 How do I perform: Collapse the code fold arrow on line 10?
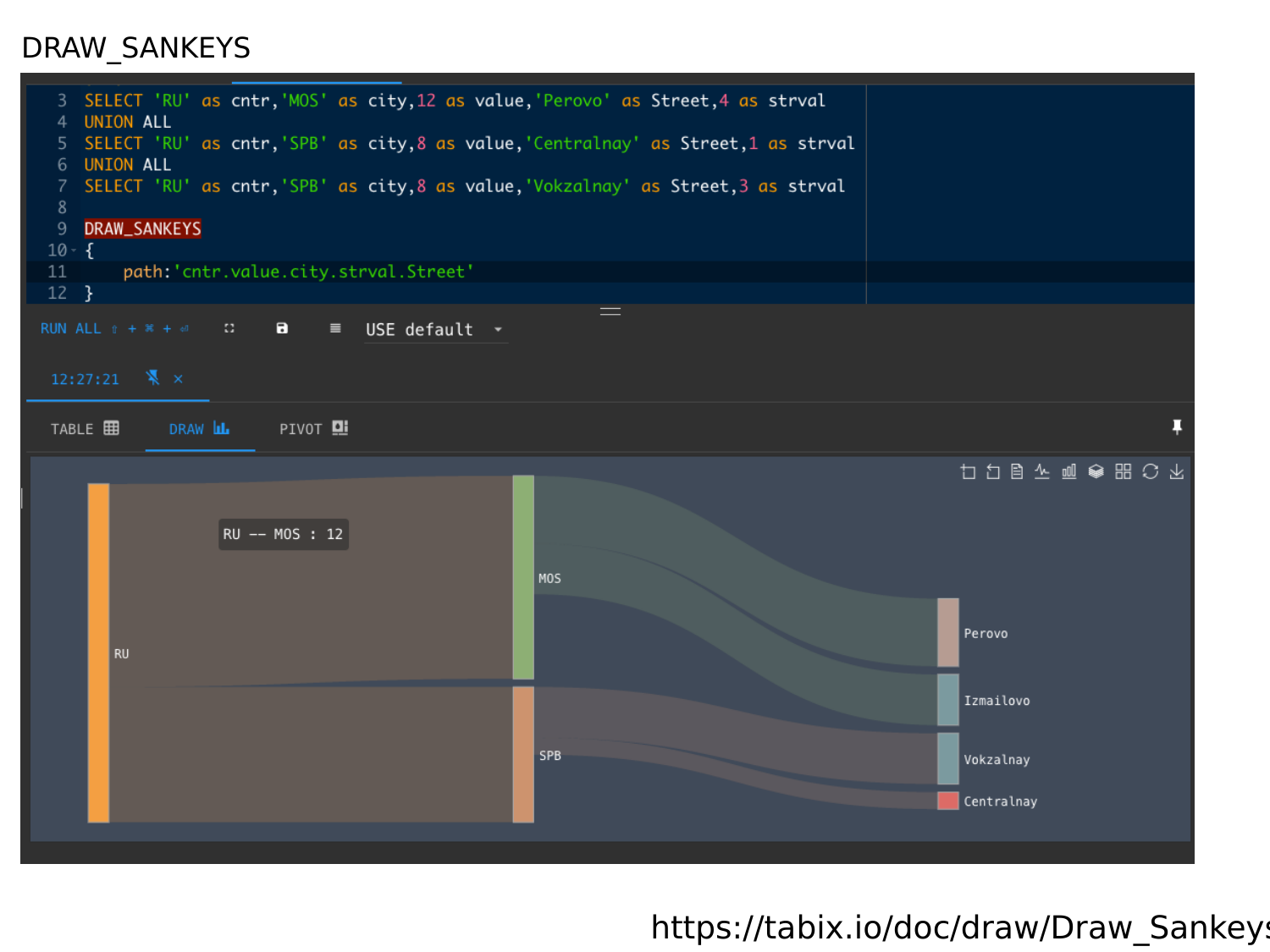[74, 250]
